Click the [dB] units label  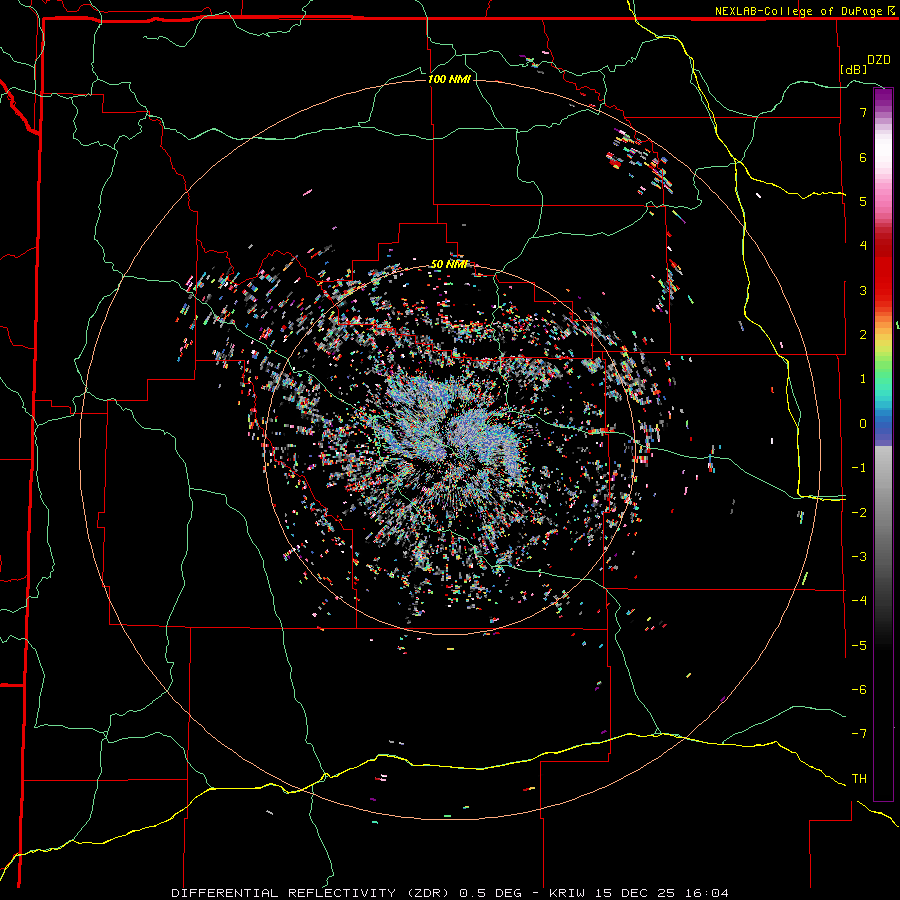pos(854,69)
